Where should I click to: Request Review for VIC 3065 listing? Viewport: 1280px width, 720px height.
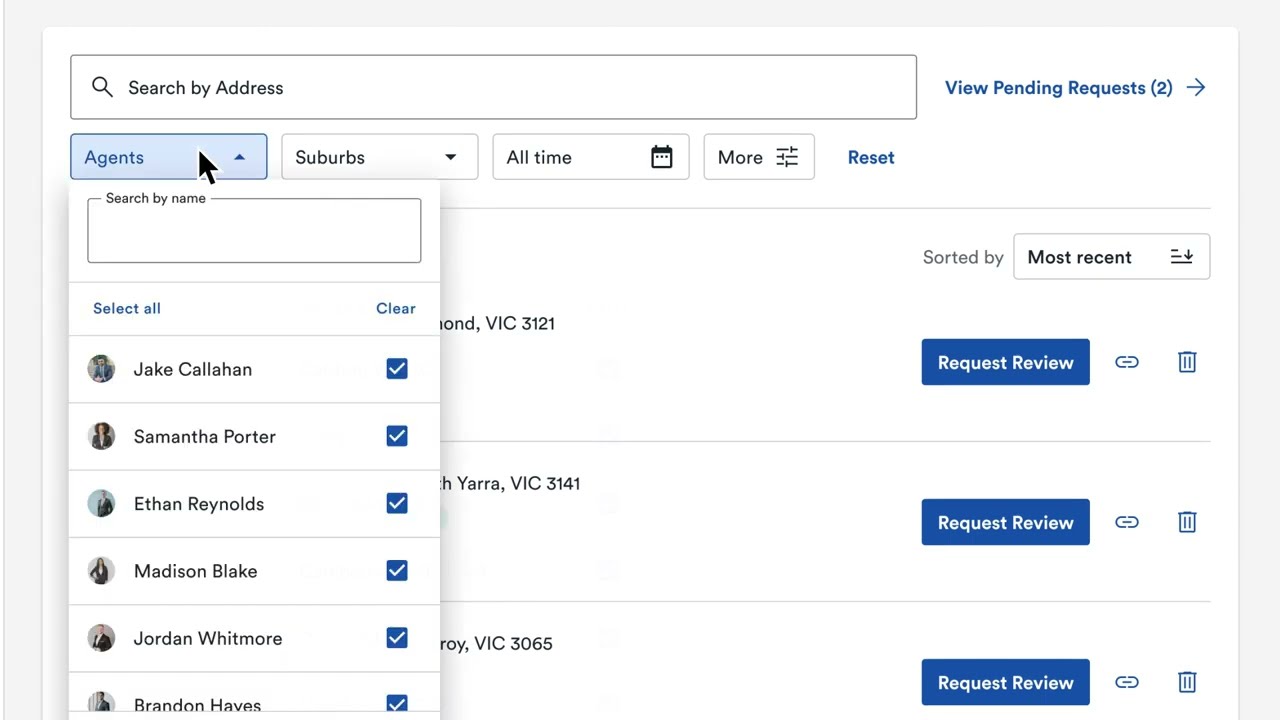(1005, 682)
